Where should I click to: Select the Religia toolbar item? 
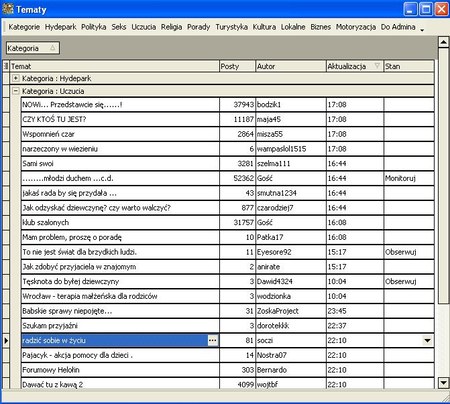point(172,27)
